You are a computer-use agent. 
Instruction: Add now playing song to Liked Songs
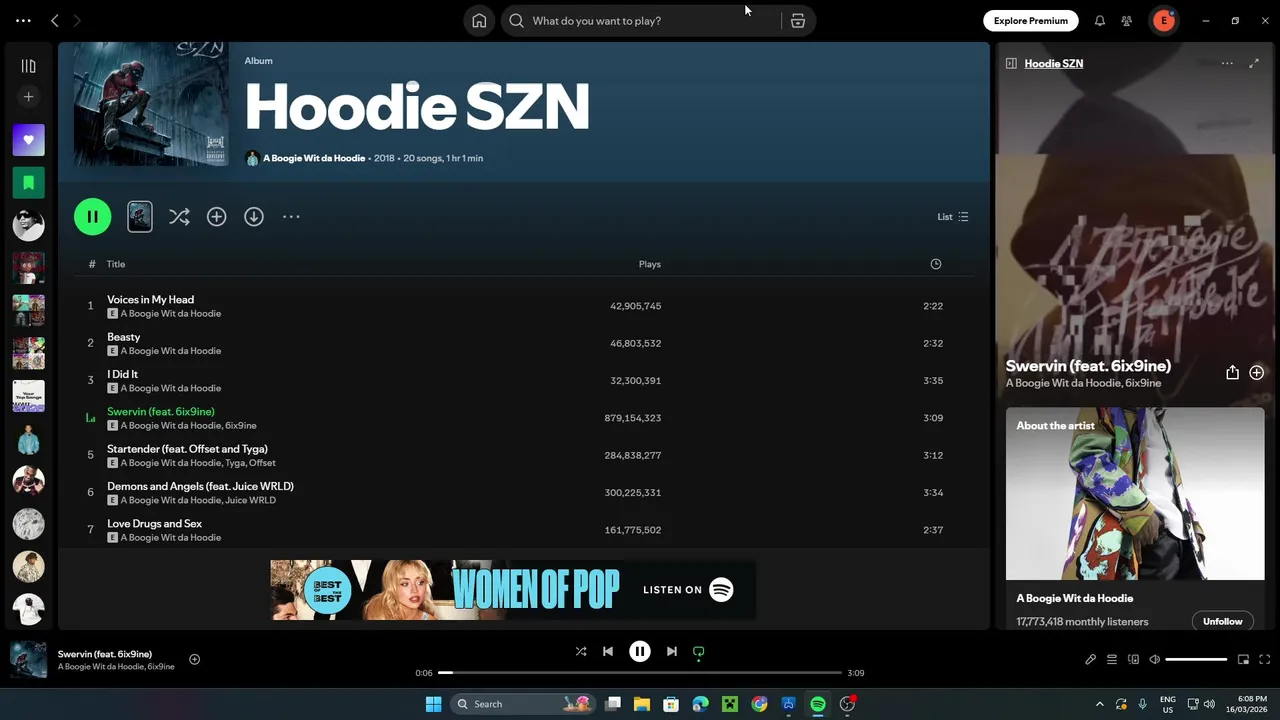coord(195,659)
